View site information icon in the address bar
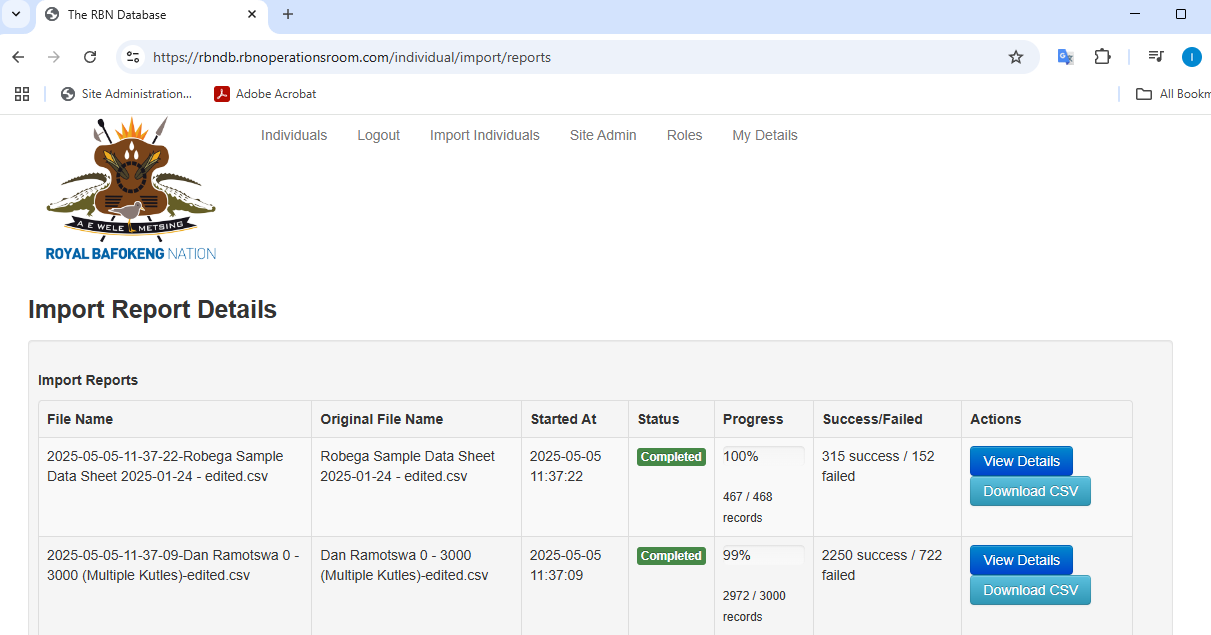Viewport: 1211px width, 635px height. (x=133, y=57)
